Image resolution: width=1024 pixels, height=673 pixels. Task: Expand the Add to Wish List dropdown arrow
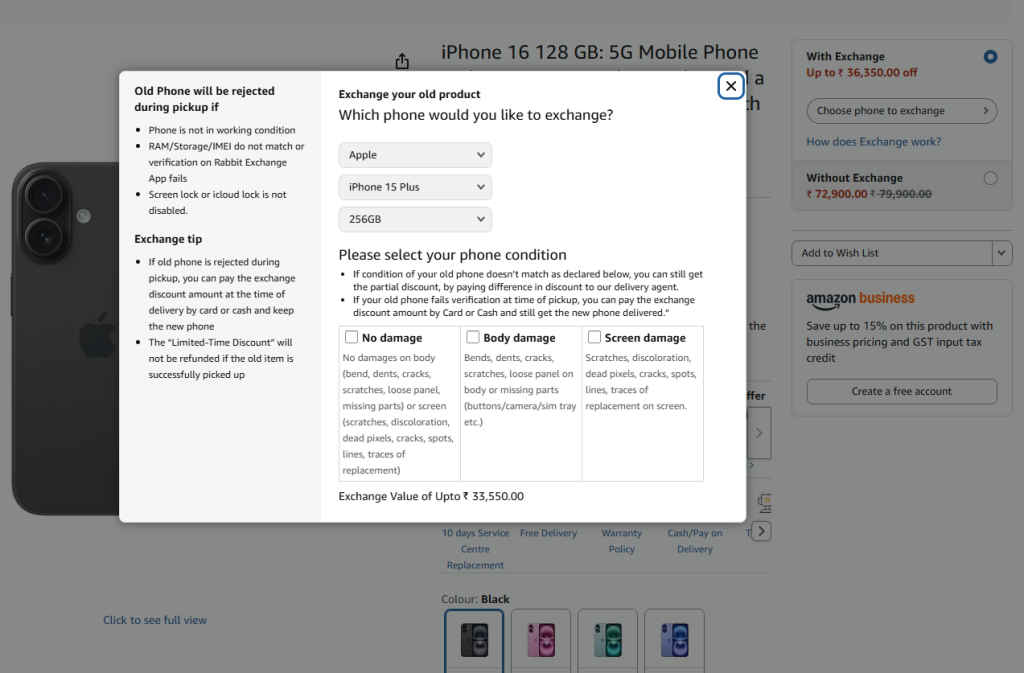point(1000,253)
